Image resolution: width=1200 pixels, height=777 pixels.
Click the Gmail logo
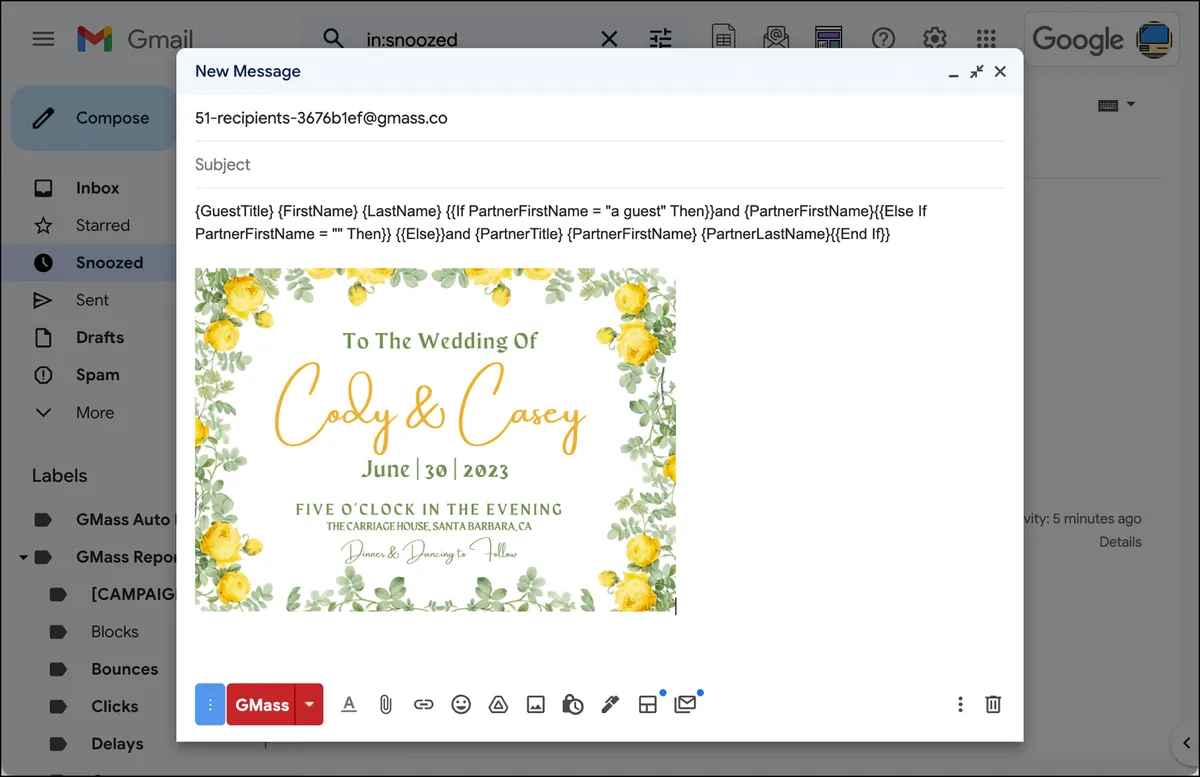[135, 39]
